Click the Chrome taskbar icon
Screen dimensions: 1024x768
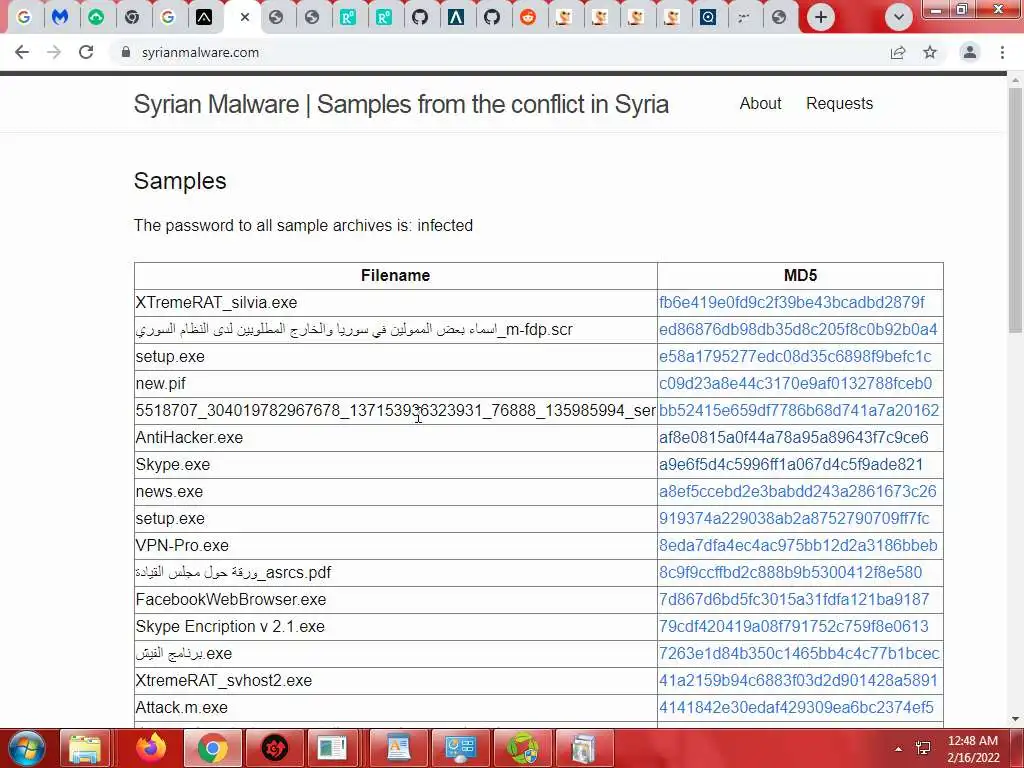[212, 748]
